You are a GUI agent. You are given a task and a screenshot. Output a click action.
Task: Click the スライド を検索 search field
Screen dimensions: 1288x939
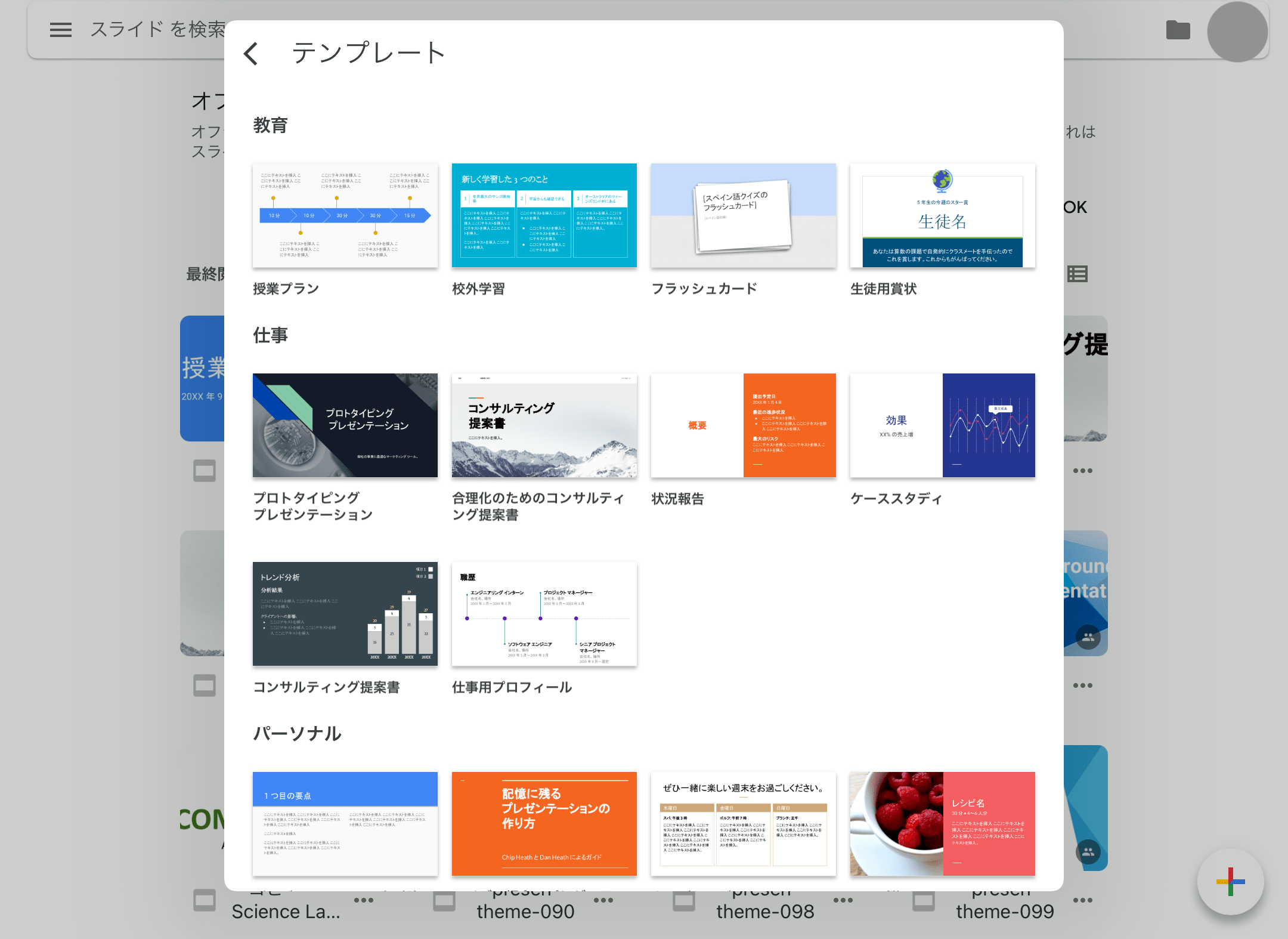tap(157, 29)
